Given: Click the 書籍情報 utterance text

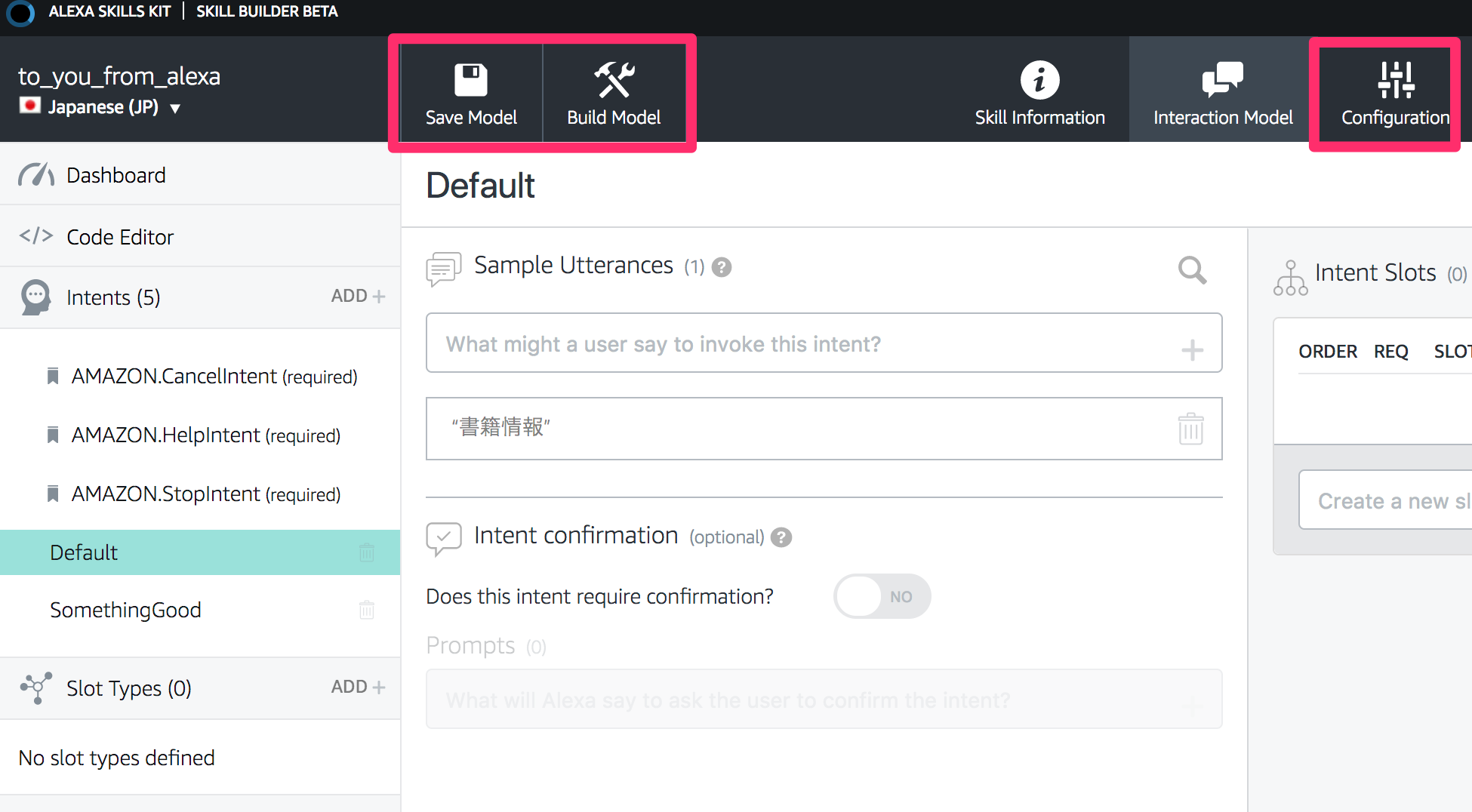Looking at the screenshot, I should (x=501, y=427).
